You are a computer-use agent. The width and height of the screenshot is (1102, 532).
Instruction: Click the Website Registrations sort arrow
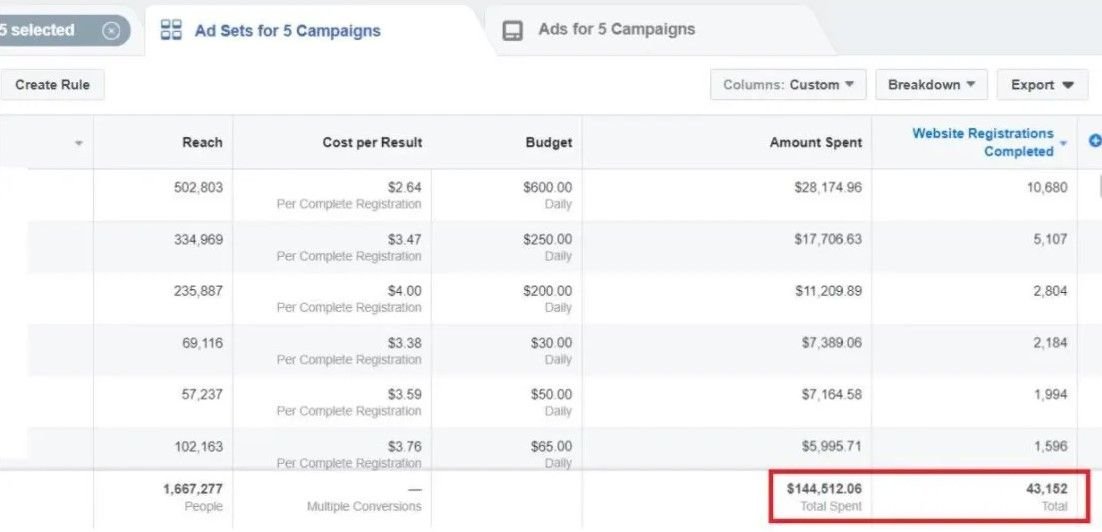[x=1063, y=144]
